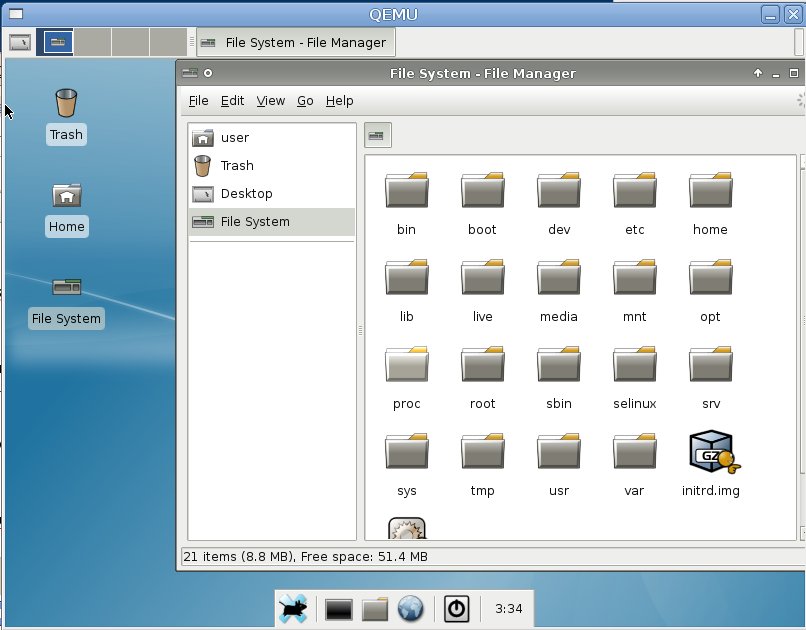Open the dev folder icon

(558, 190)
